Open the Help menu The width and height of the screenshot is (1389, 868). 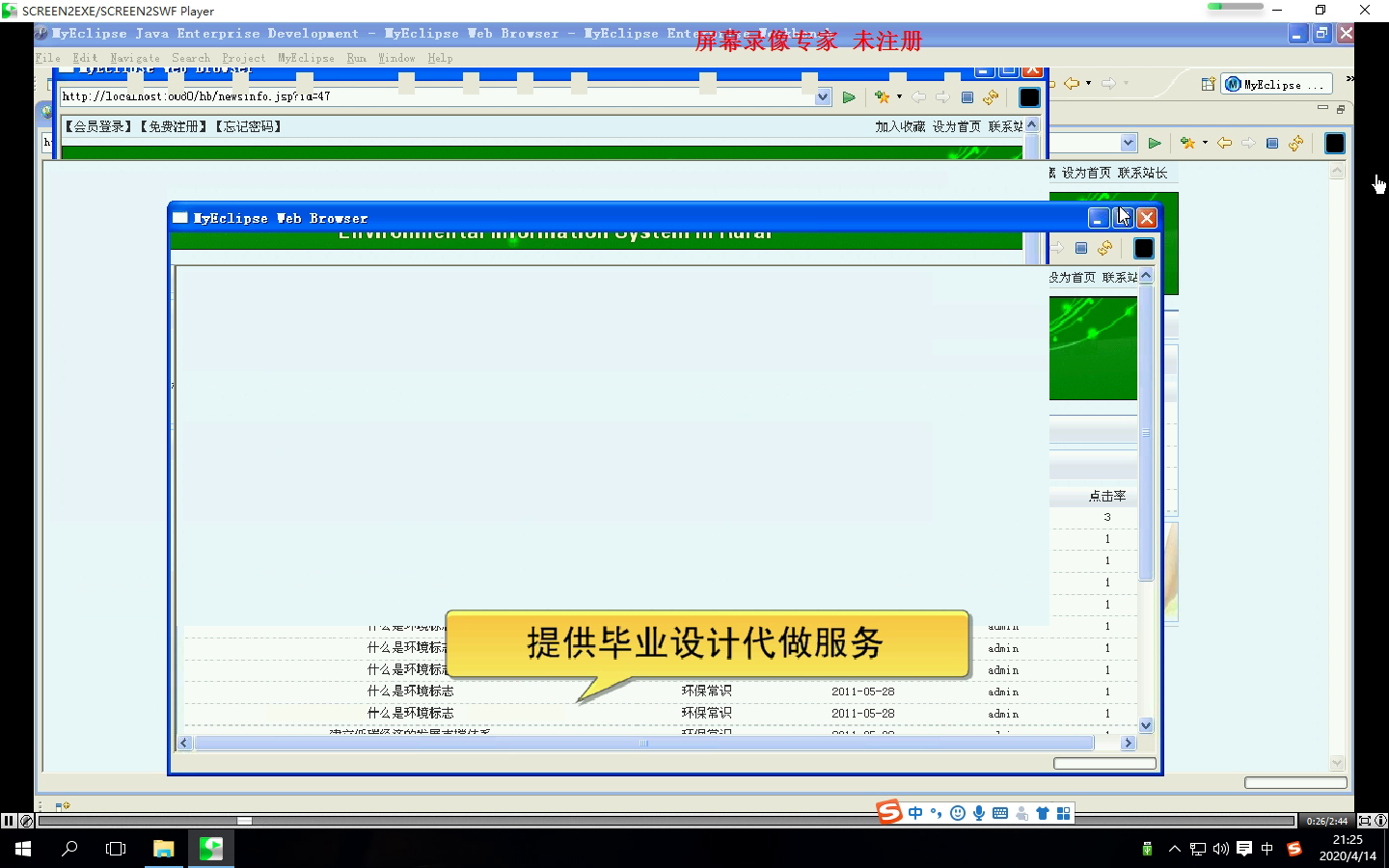click(x=440, y=58)
